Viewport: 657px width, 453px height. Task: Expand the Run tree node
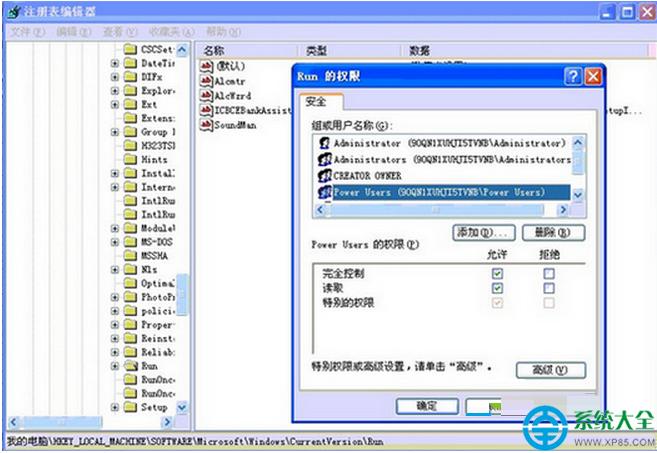(x=115, y=366)
